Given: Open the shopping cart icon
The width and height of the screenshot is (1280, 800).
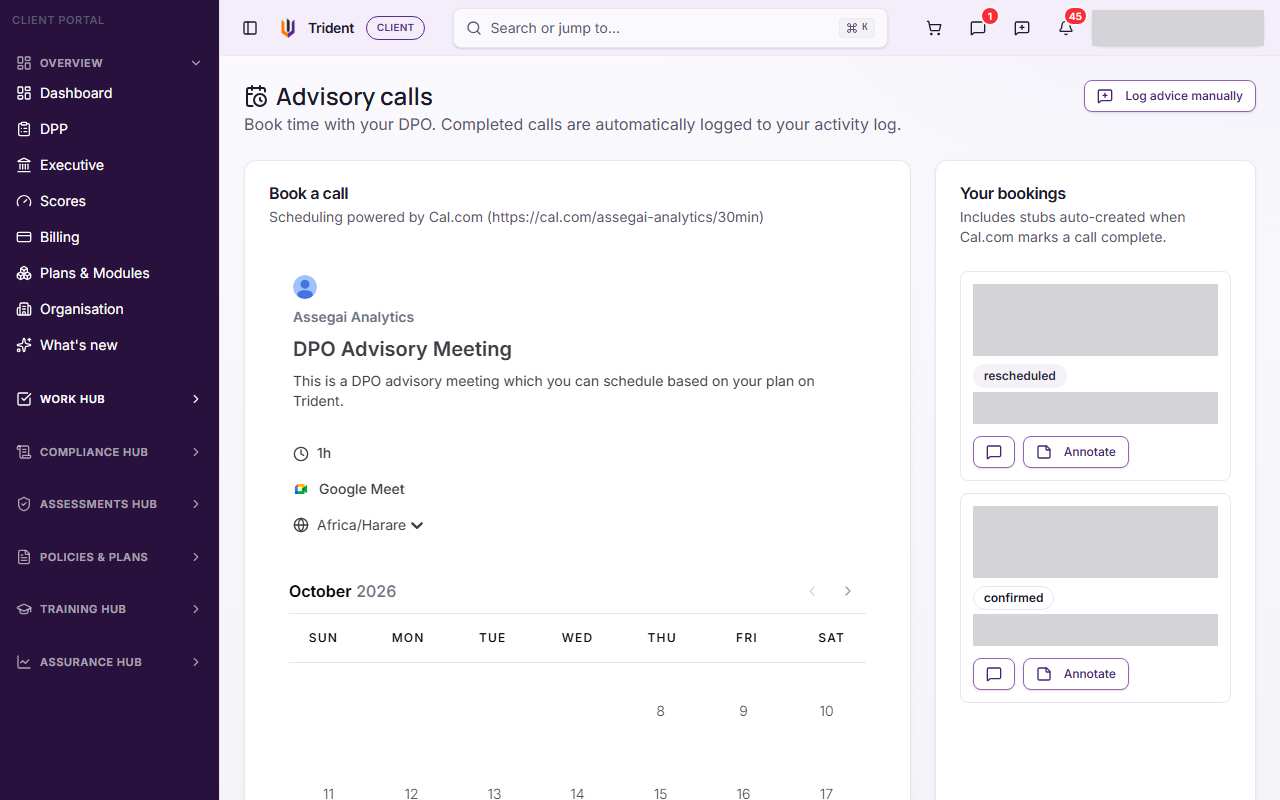Looking at the screenshot, I should pos(934,28).
